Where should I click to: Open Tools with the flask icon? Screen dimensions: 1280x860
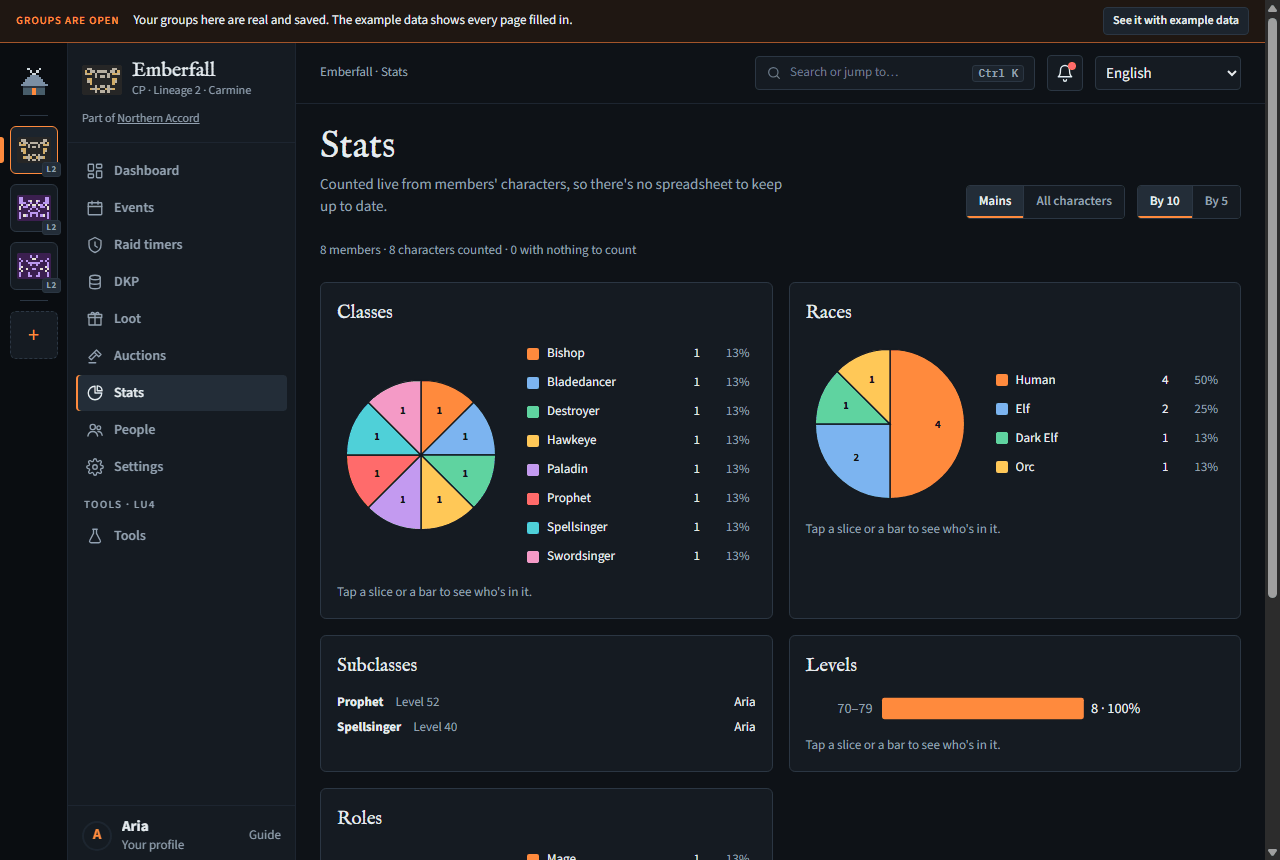[181, 536]
